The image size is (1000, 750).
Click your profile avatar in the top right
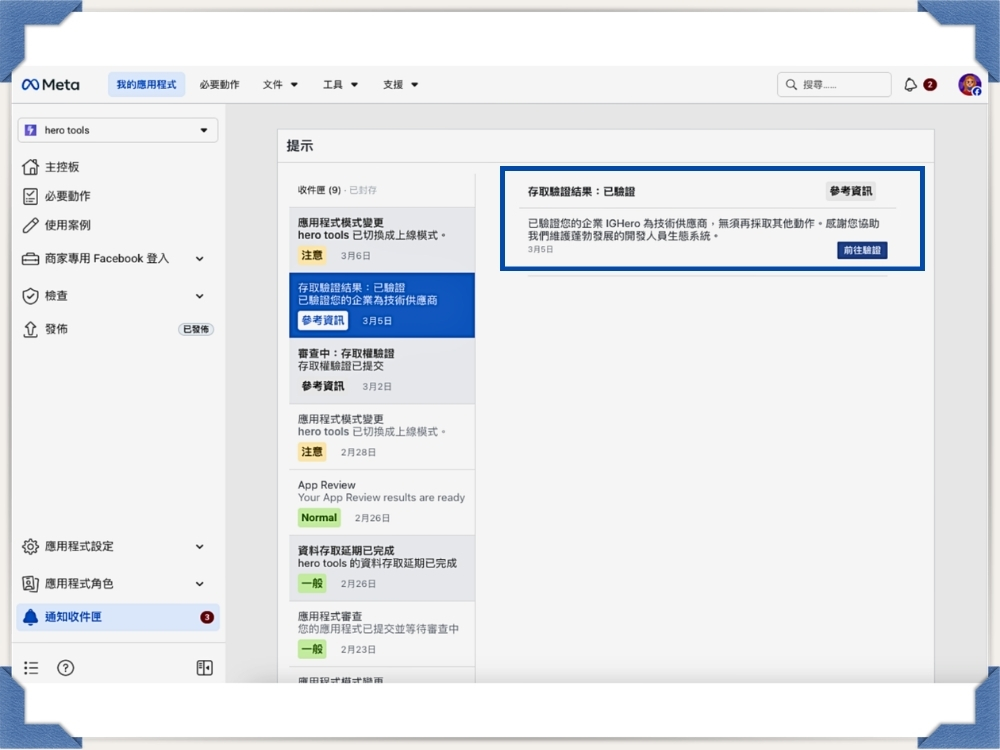tap(968, 84)
